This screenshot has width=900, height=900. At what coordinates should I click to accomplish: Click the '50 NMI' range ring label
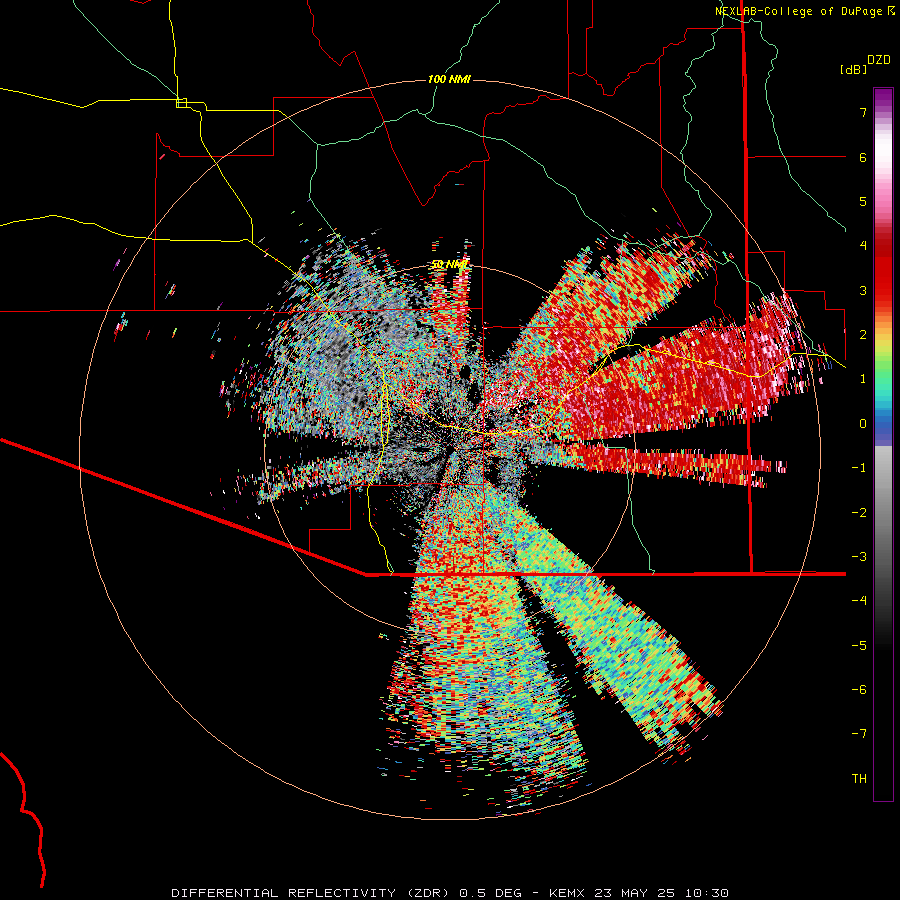click(449, 264)
